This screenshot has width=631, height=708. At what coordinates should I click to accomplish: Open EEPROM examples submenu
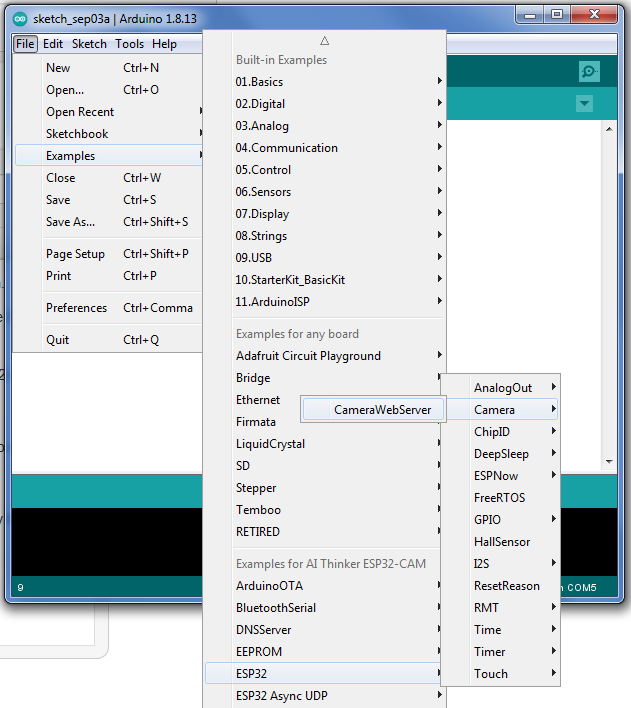(x=323, y=652)
